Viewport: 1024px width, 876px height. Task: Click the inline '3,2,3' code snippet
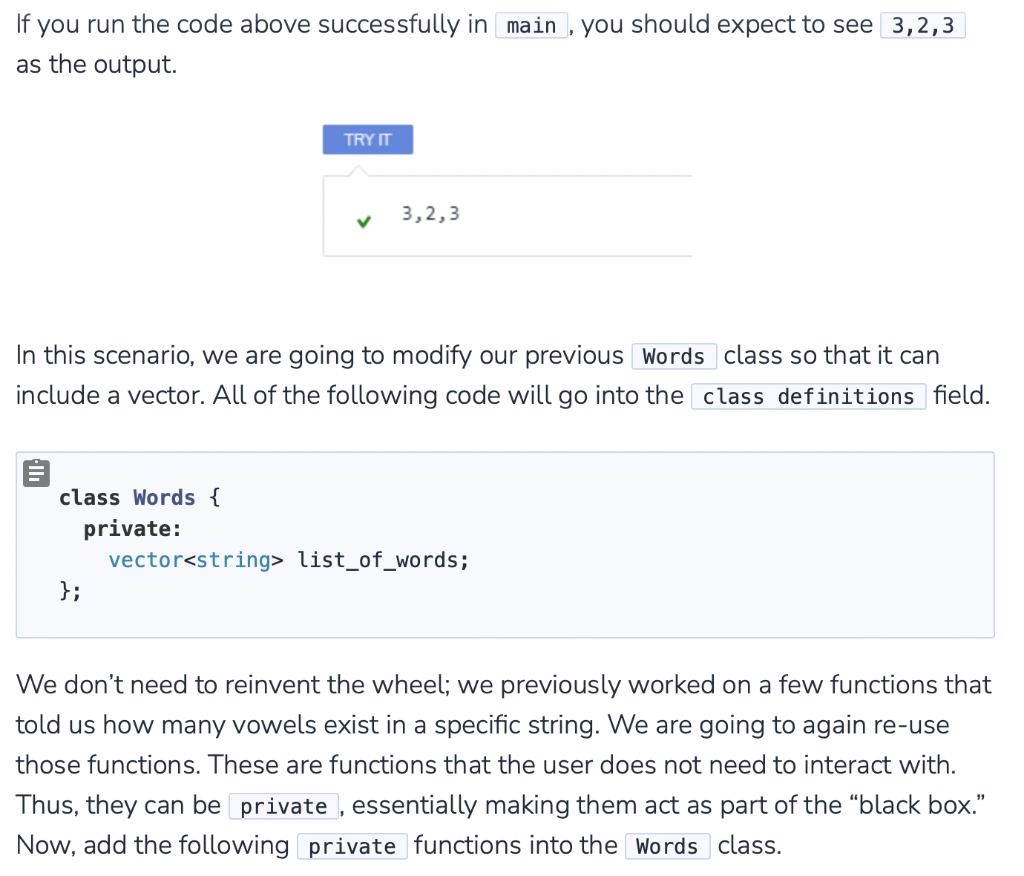923,25
